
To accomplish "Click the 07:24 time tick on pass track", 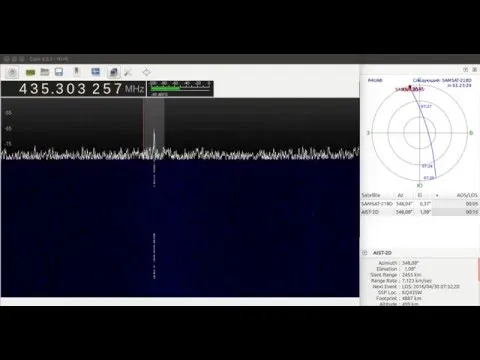I will (427, 166).
